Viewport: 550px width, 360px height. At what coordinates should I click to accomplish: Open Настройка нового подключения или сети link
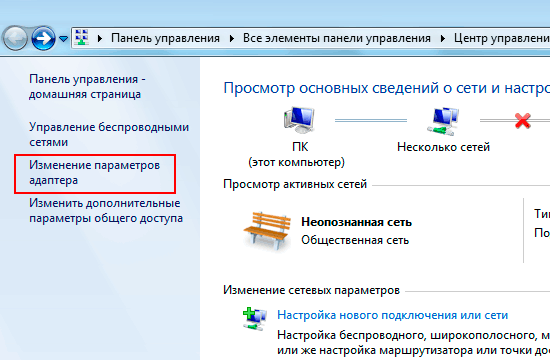point(393,315)
